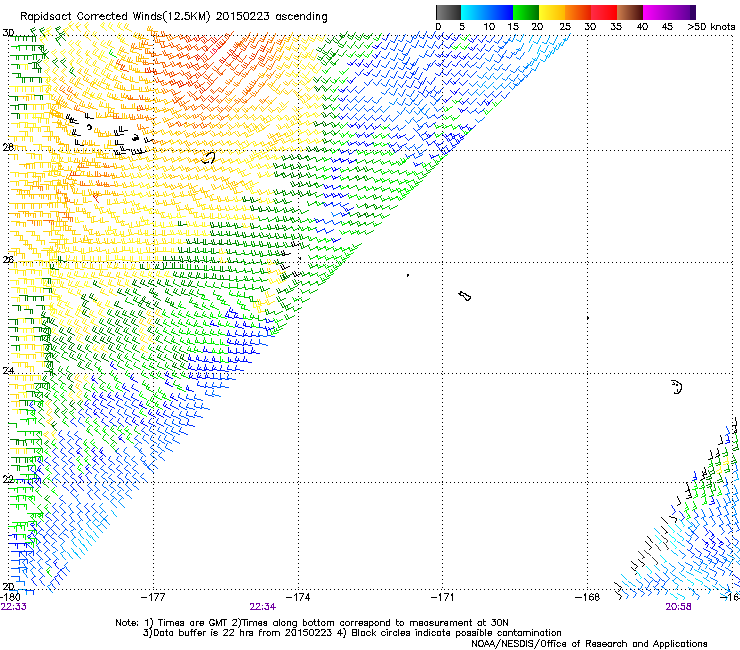
Task: Click the longitude label '-174'
Action: pyautogui.click(x=298, y=597)
